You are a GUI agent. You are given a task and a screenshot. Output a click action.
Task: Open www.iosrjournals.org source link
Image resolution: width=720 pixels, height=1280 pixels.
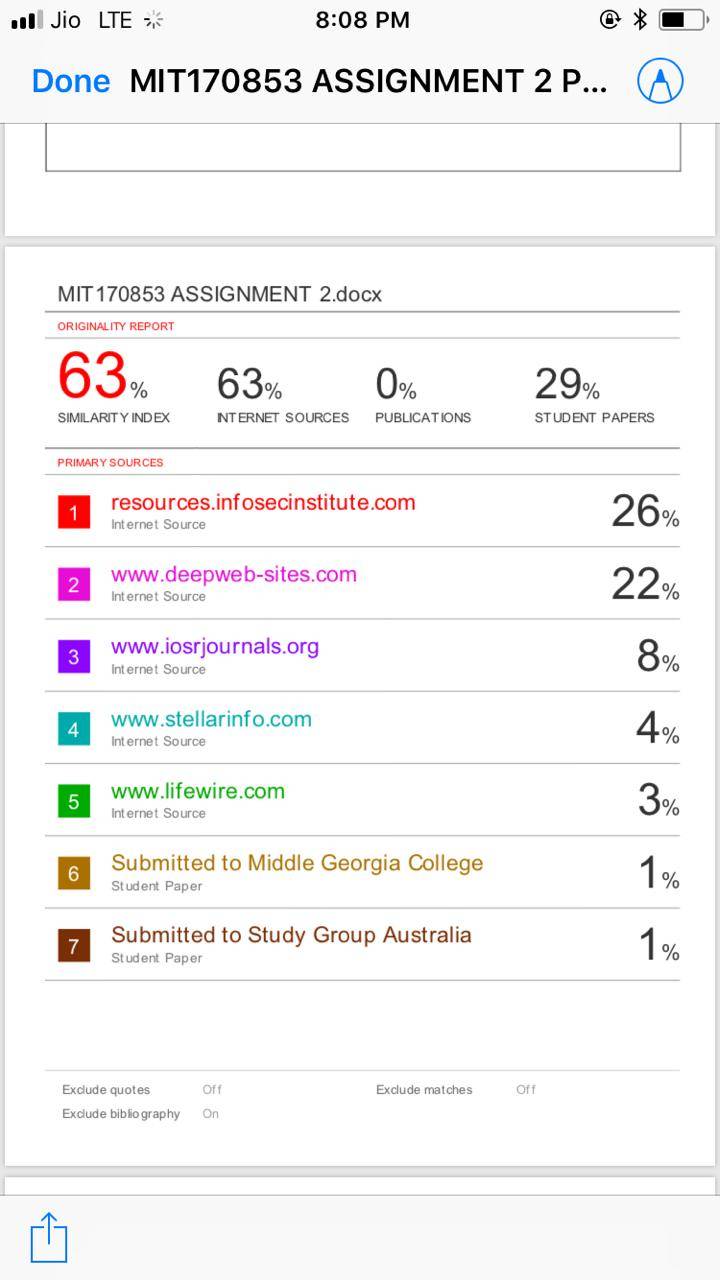[215, 647]
